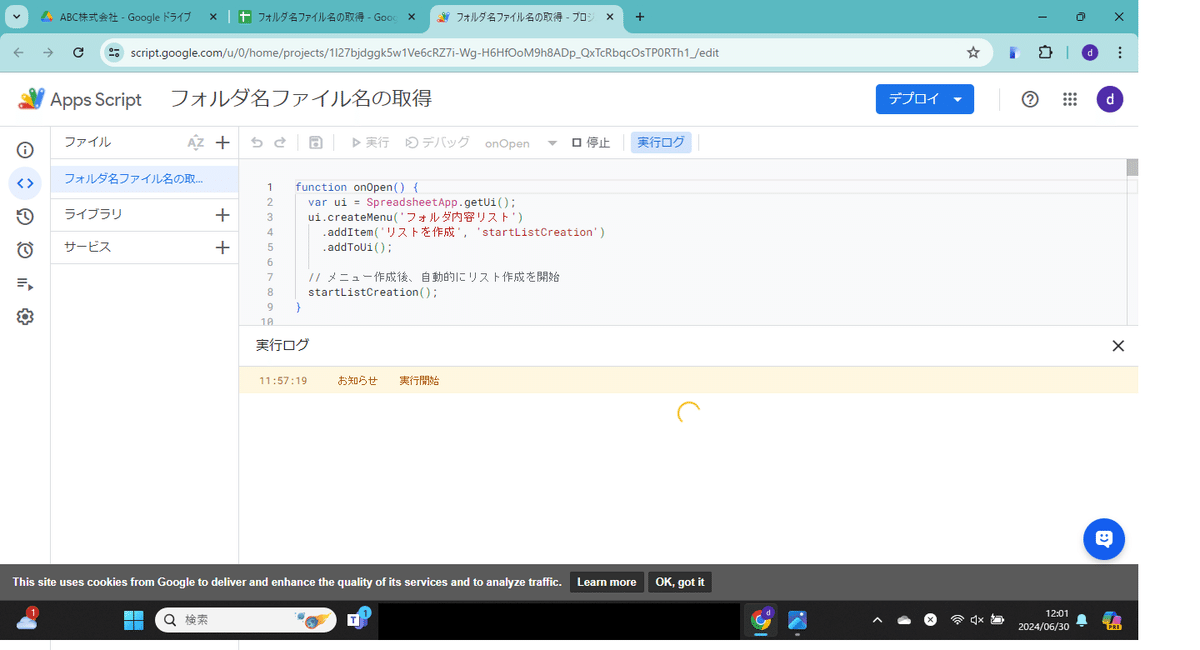
Task: Open the Chrome profile avatar d
Action: [1090, 53]
